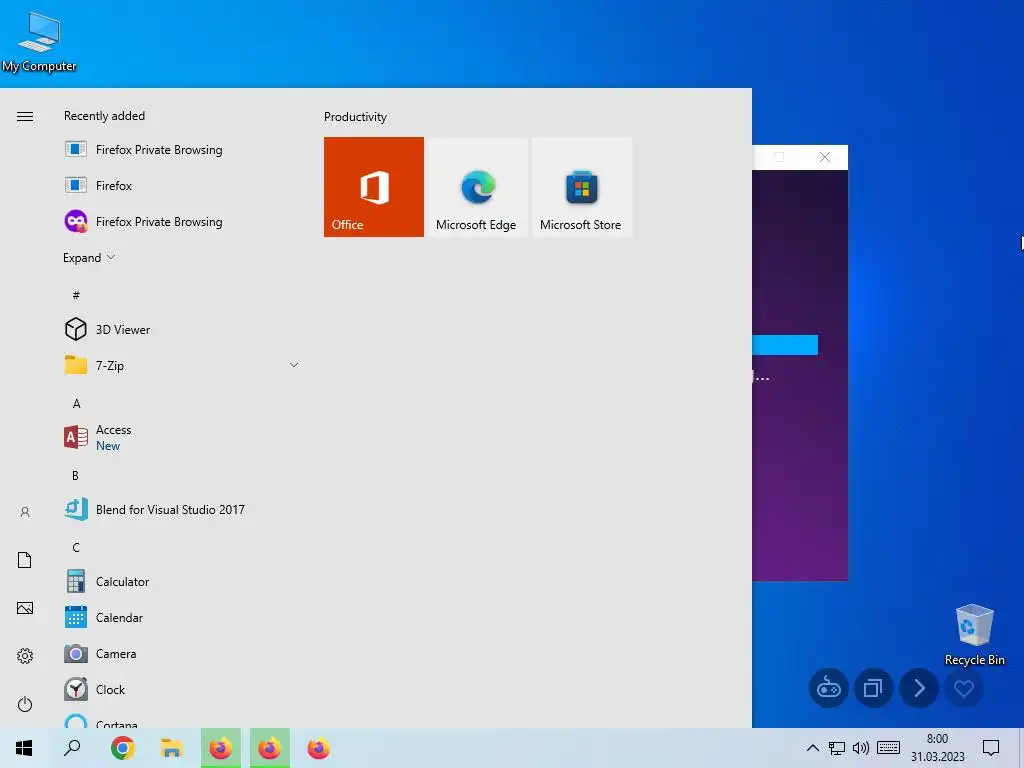Screen dimensions: 1024x768
Task: Click the overlapping windows overlay button
Action: 873,688
